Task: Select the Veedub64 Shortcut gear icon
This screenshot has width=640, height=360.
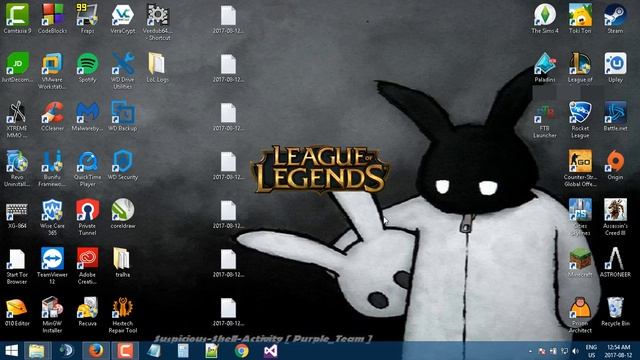Action: (x=158, y=22)
